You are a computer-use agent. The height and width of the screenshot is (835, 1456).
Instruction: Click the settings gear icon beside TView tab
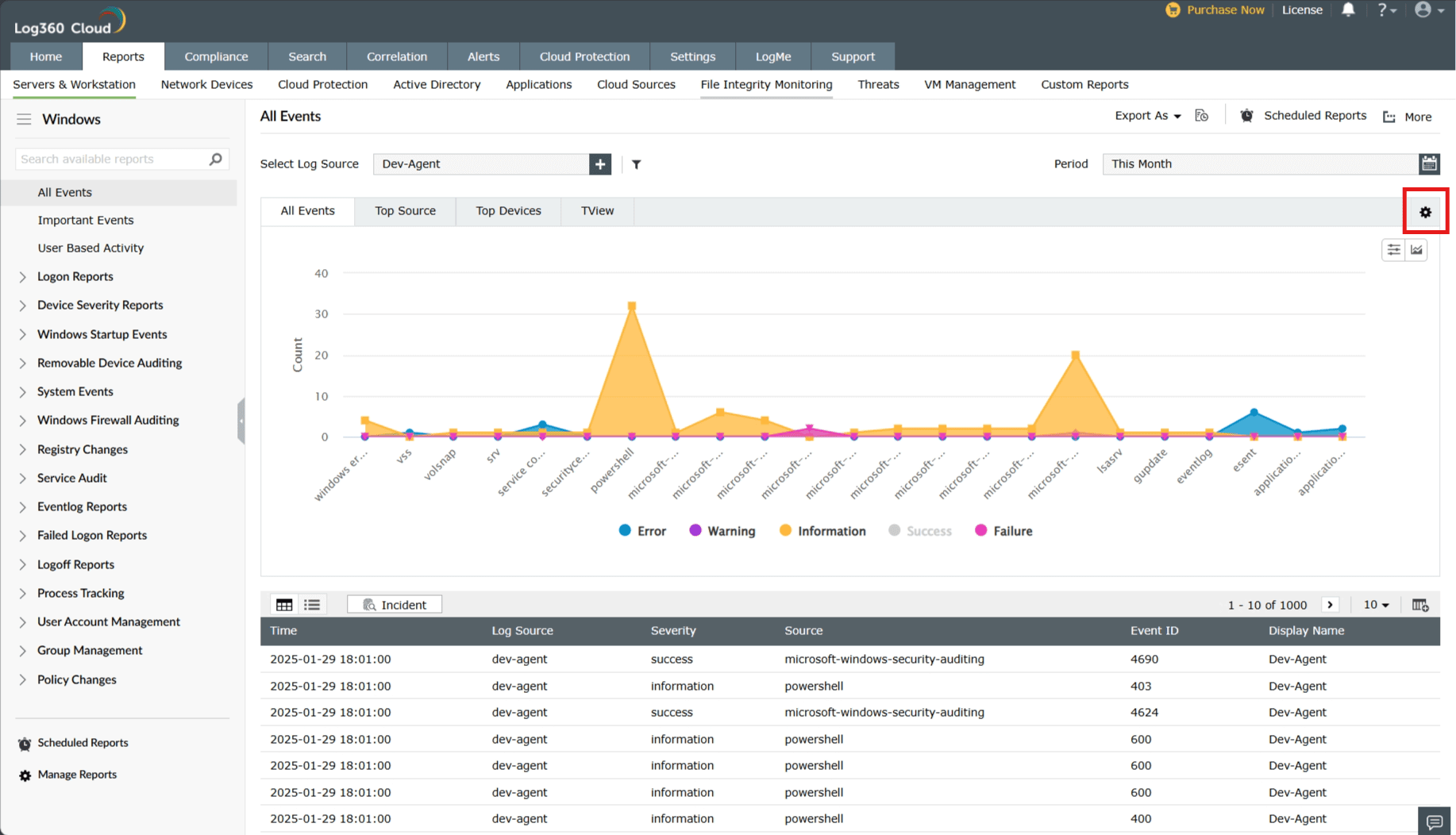[x=1425, y=212]
